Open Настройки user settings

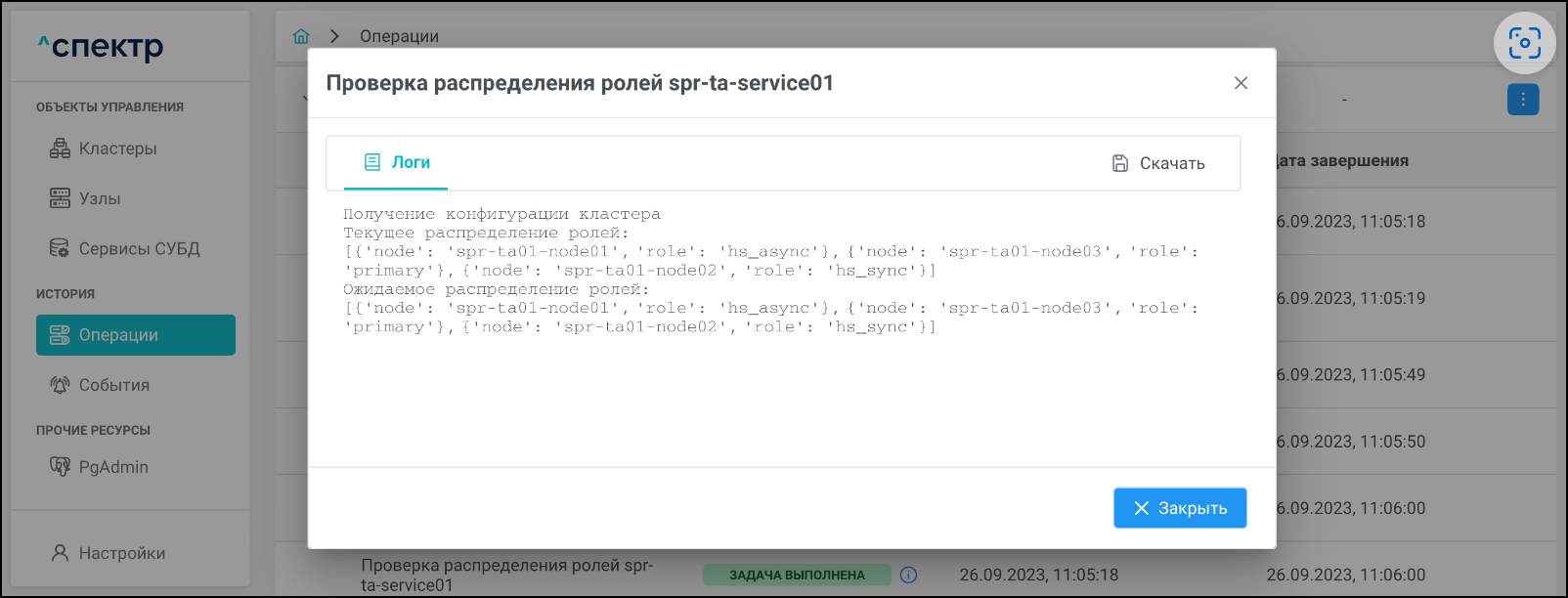tap(121, 553)
